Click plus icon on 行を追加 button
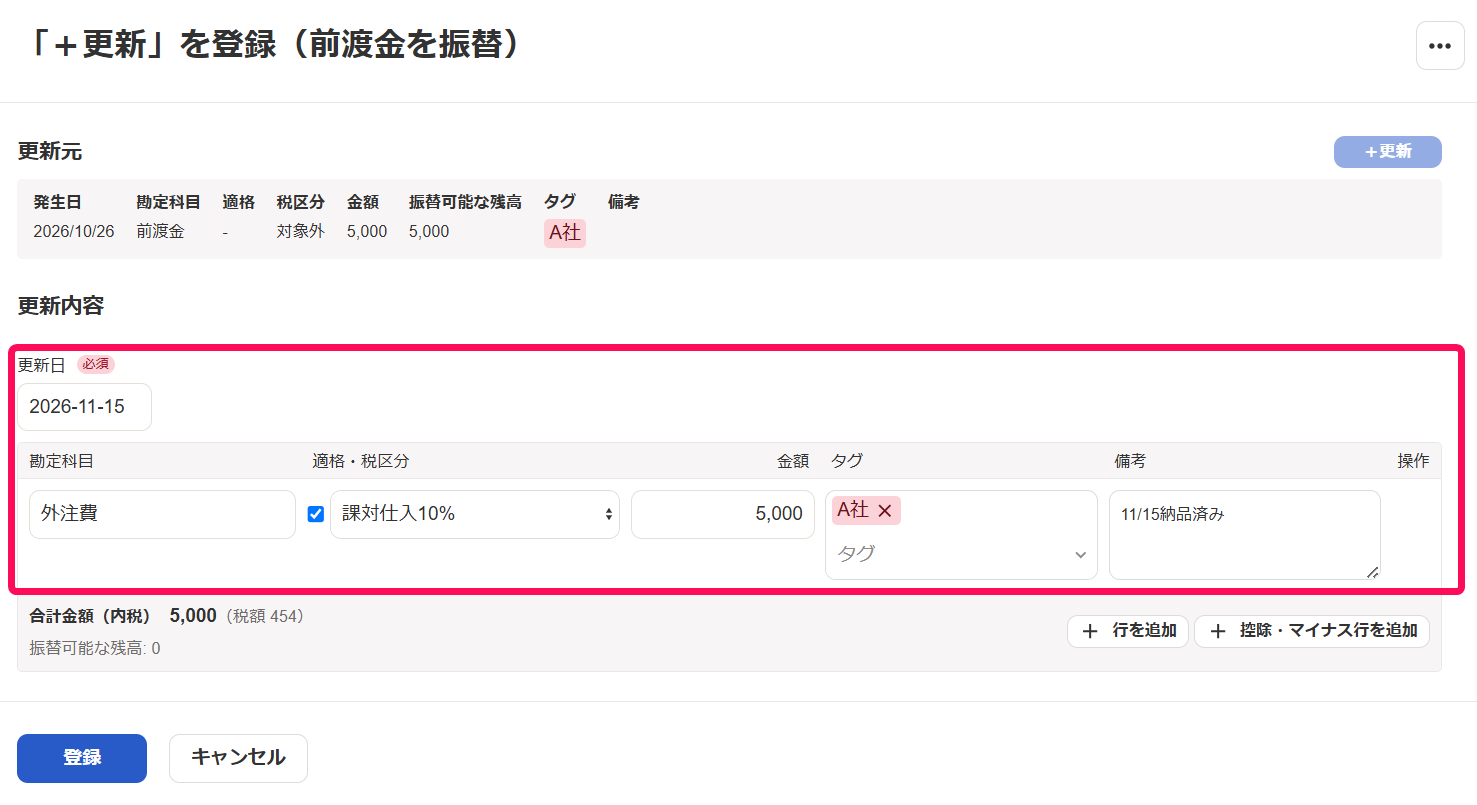The image size is (1477, 805). (x=1090, y=632)
